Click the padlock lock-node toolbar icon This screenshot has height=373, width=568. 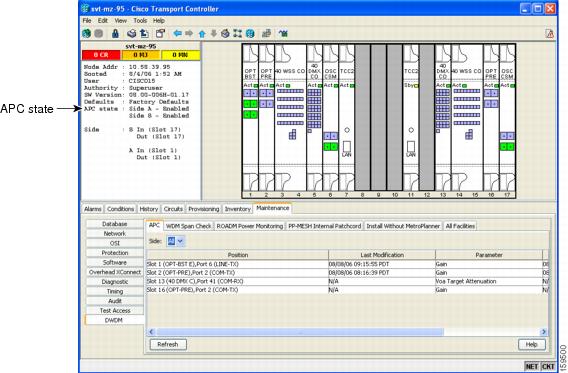[115, 34]
